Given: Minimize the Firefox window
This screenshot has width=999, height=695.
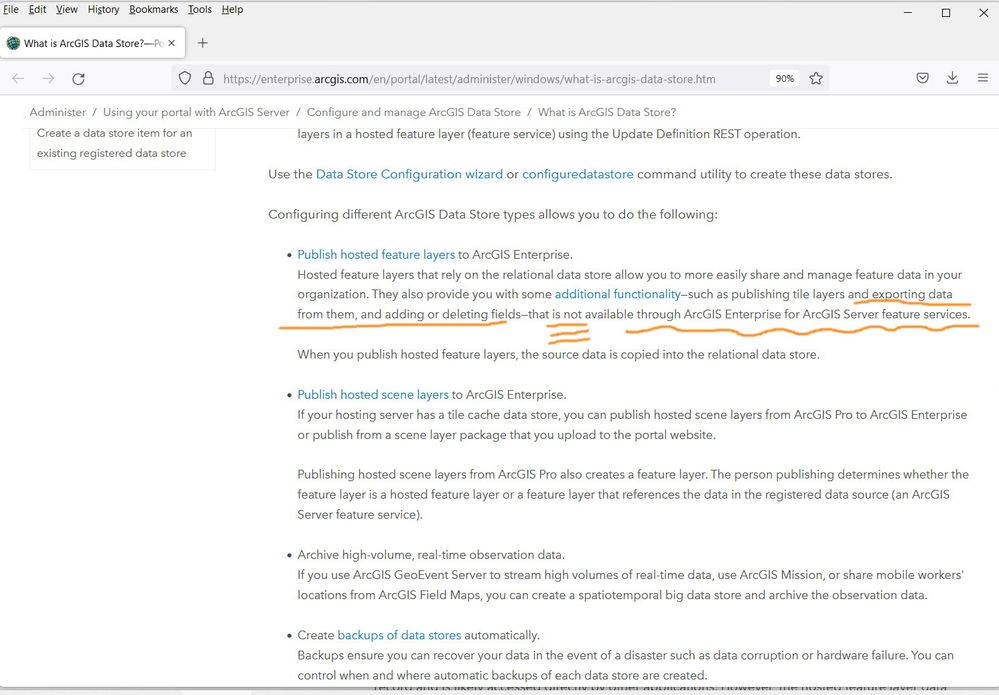Looking at the screenshot, I should pyautogui.click(x=908, y=13).
